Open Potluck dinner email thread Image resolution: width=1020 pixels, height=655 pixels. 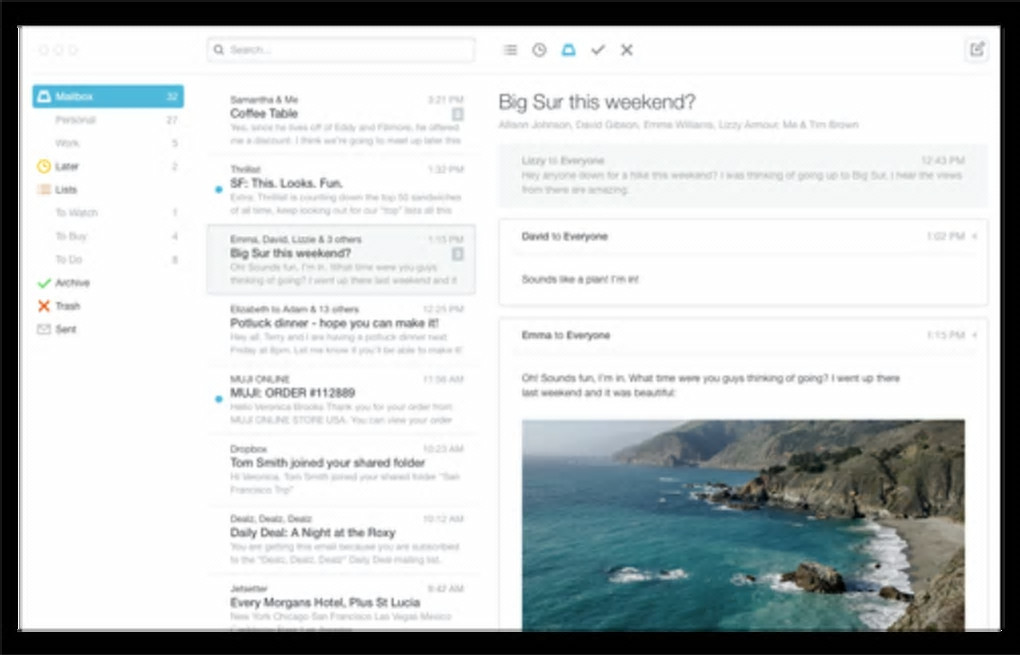[x=342, y=330]
